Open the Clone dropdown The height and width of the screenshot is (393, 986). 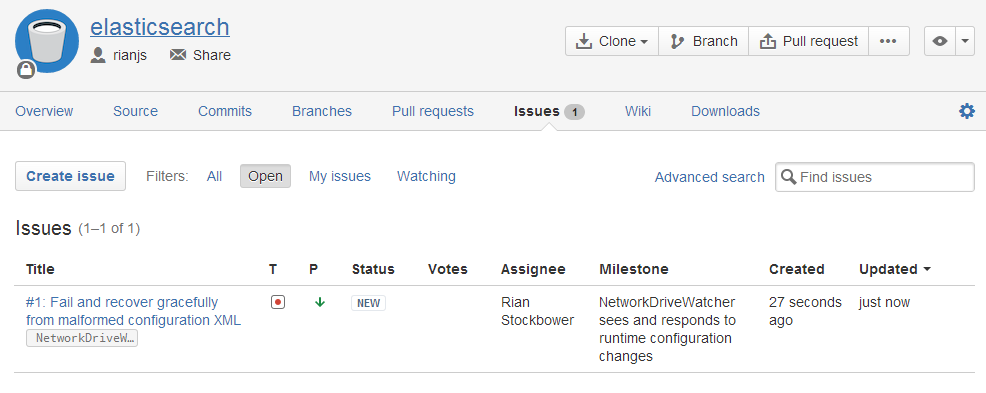coord(612,41)
